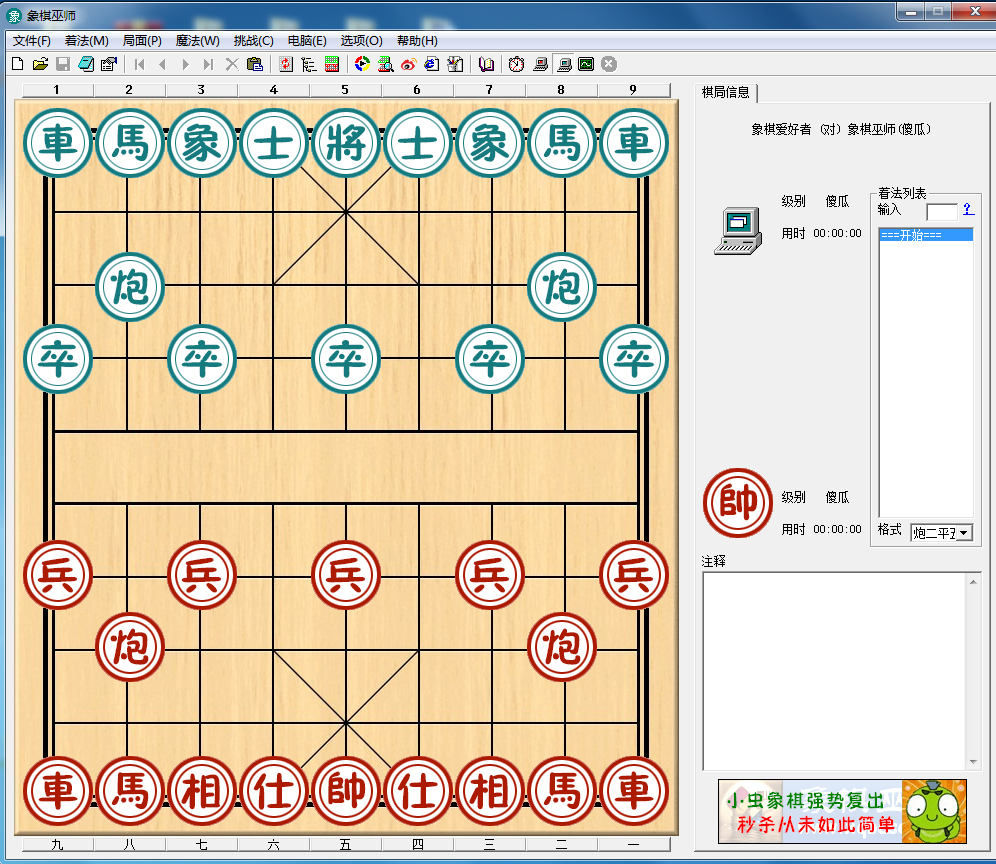Flip the board with the red arrows icon

[x=286, y=64]
